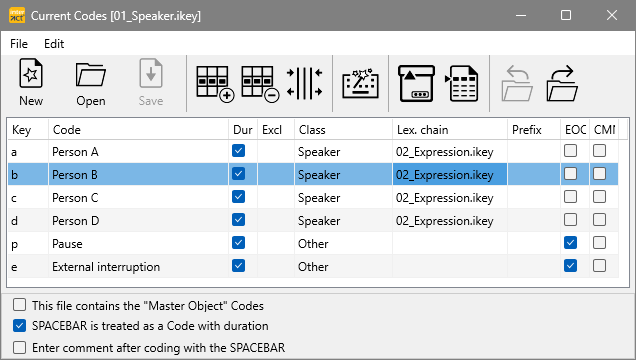The width and height of the screenshot is (636, 360).
Task: Click the list document toolbar icon
Action: coord(462,84)
